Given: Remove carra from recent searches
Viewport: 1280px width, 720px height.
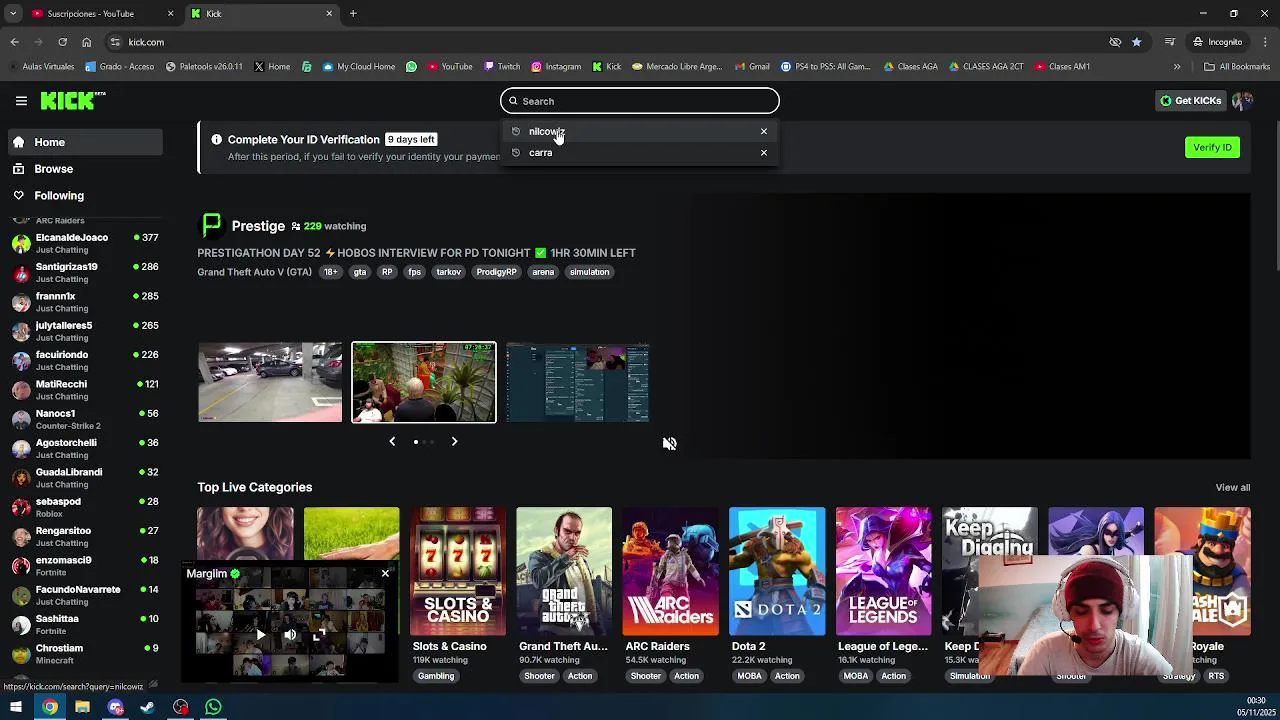Looking at the screenshot, I should 764,153.
